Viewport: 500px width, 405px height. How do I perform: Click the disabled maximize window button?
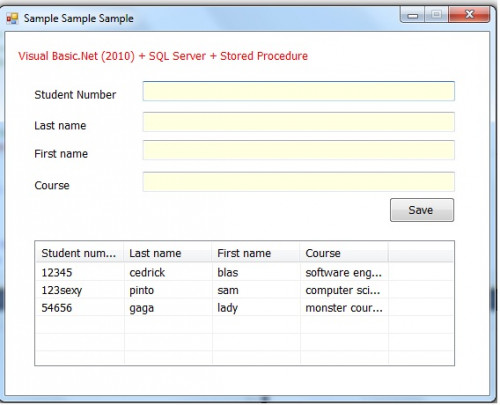coord(436,15)
